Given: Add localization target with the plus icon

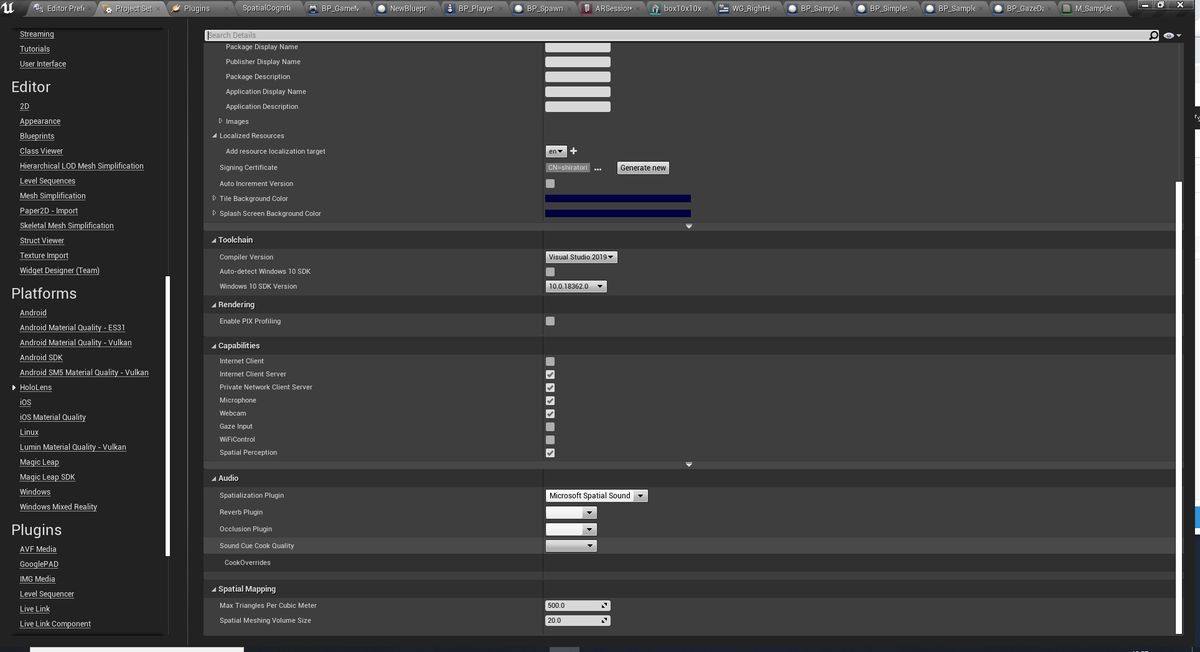Looking at the screenshot, I should click(573, 151).
